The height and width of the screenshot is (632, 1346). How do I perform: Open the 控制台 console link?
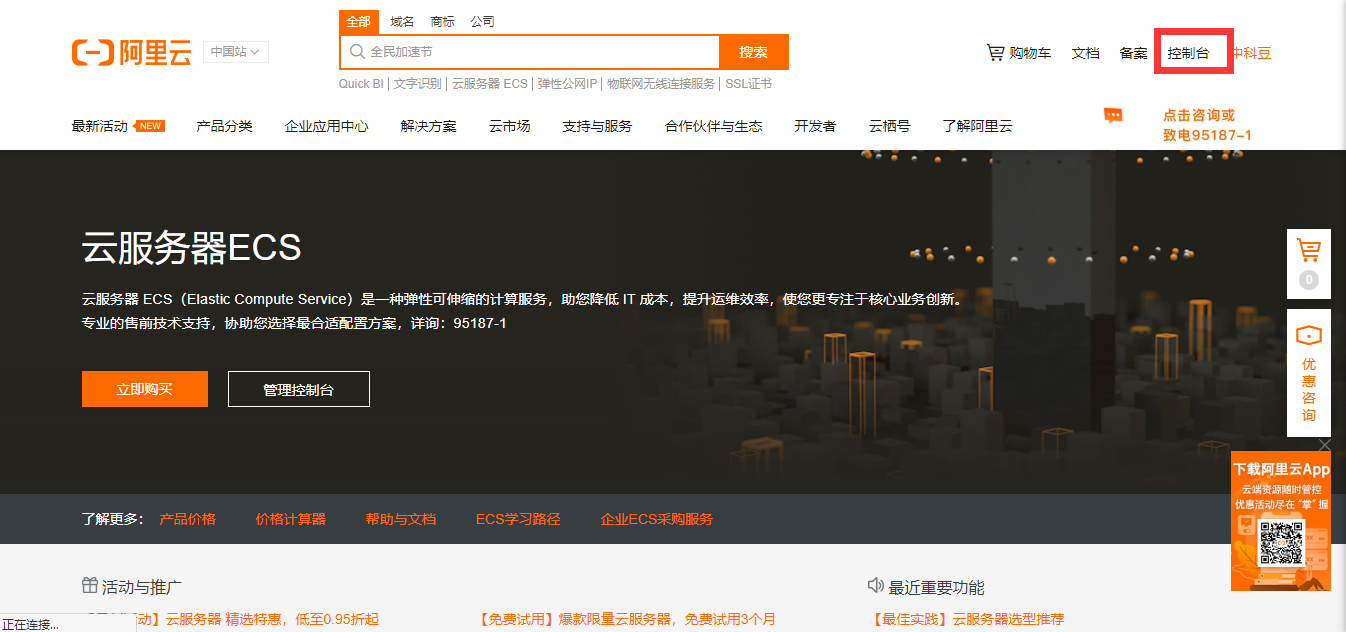coord(1189,53)
